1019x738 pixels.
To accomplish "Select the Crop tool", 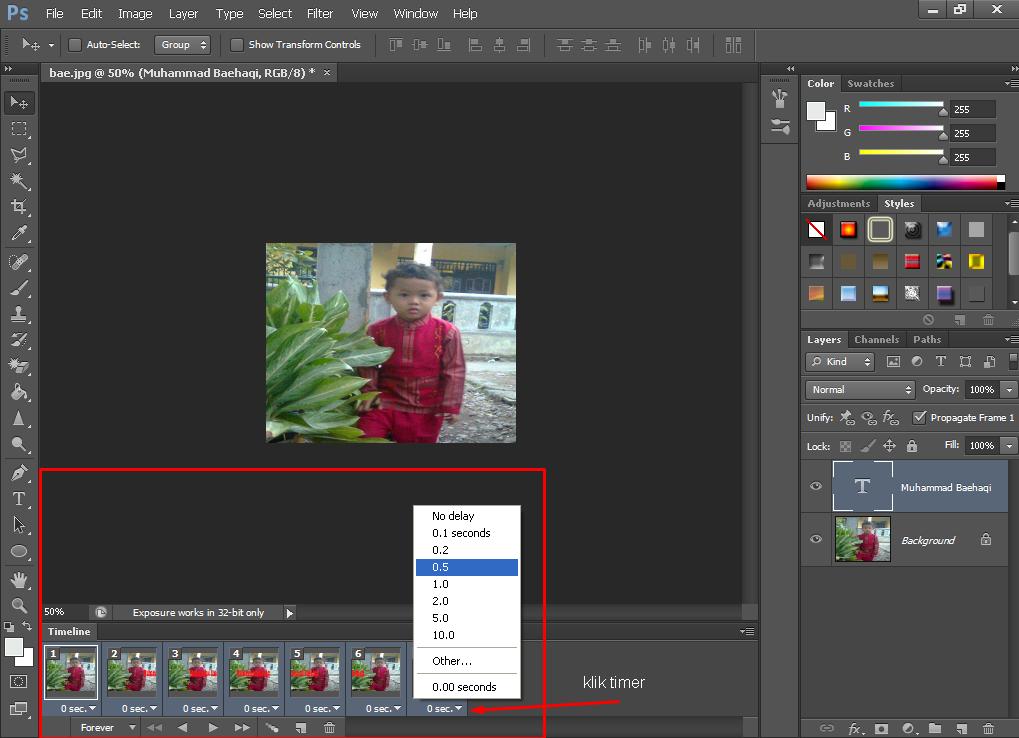I will pos(18,207).
